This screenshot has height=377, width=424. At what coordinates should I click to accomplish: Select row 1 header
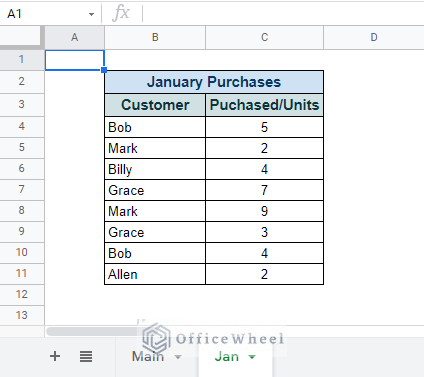coord(22,60)
